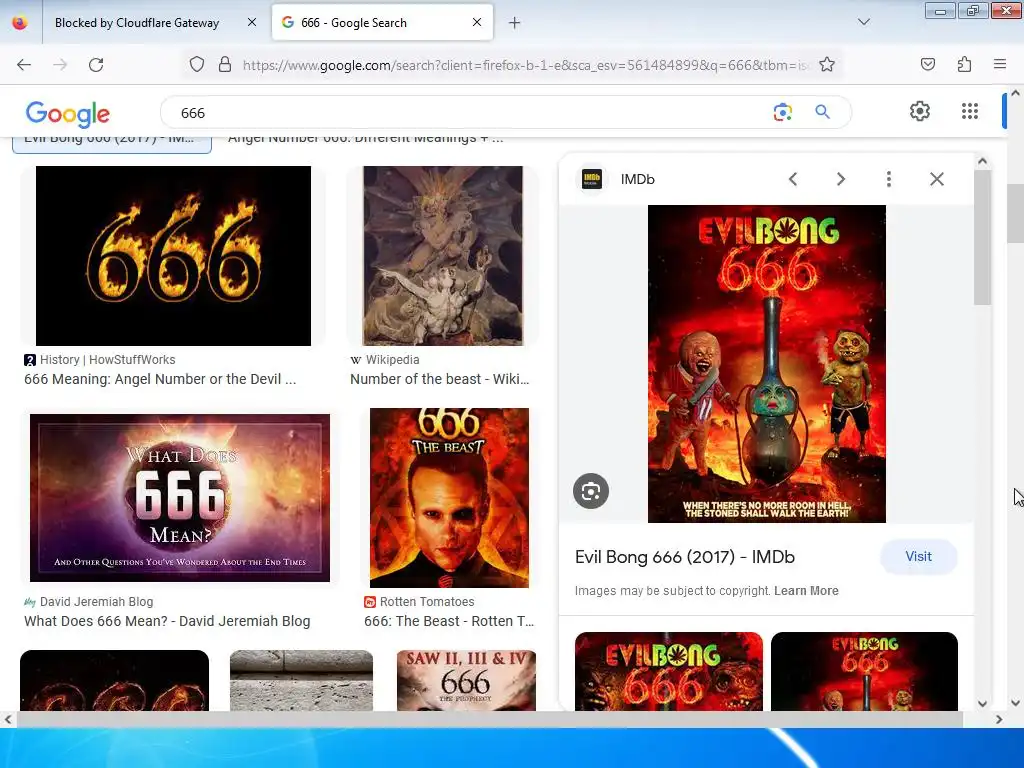
Task: Click horizontal scrollbar left arrow
Action: [x=7, y=719]
